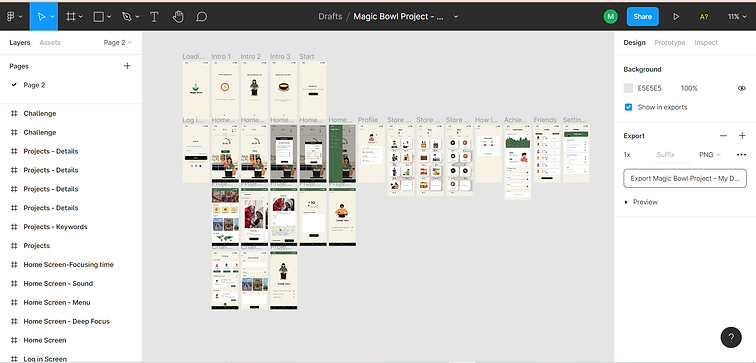Select the Pen tool
This screenshot has width=756, height=363.
[127, 16]
